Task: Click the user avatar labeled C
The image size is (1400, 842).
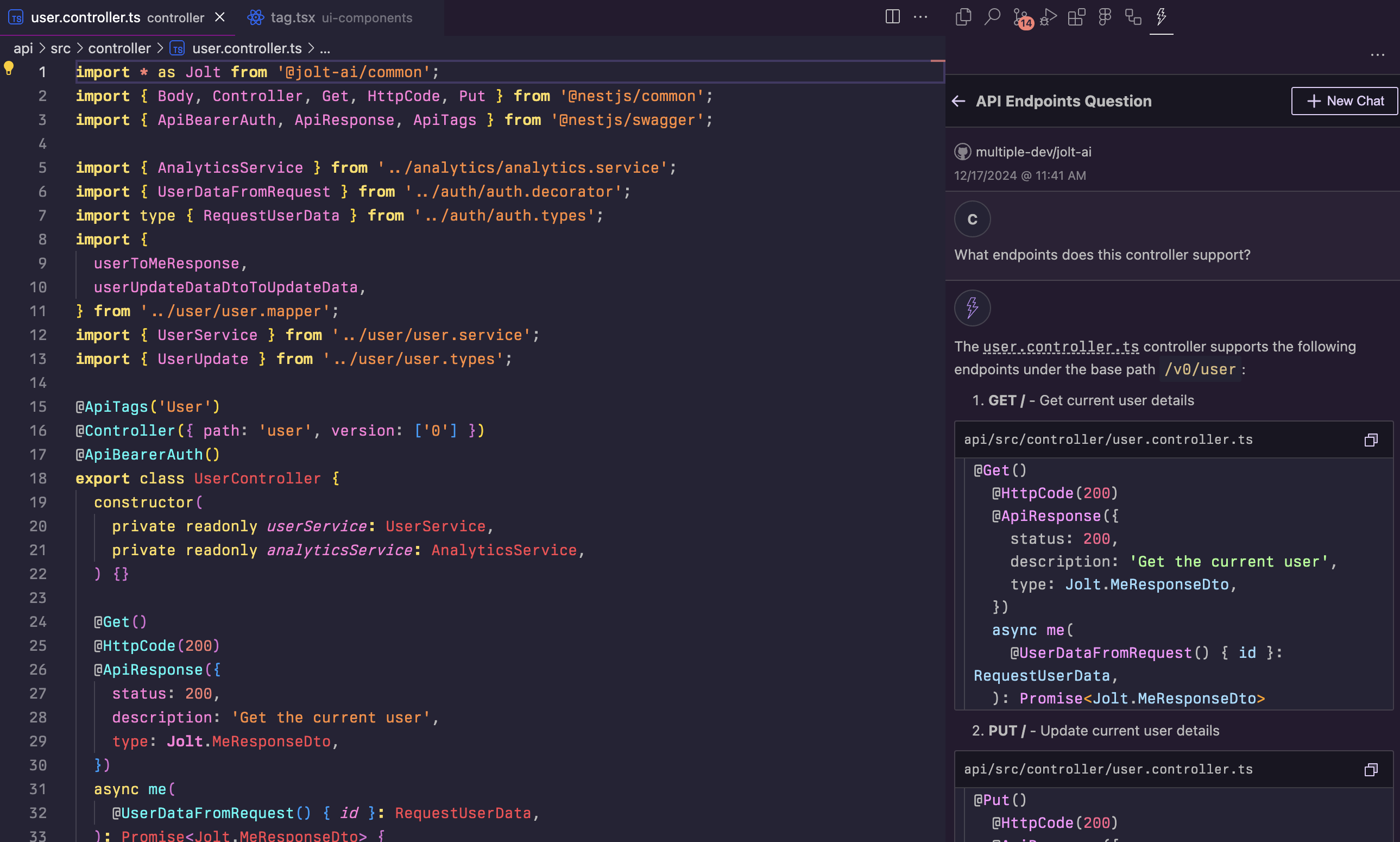Action: coord(972,219)
